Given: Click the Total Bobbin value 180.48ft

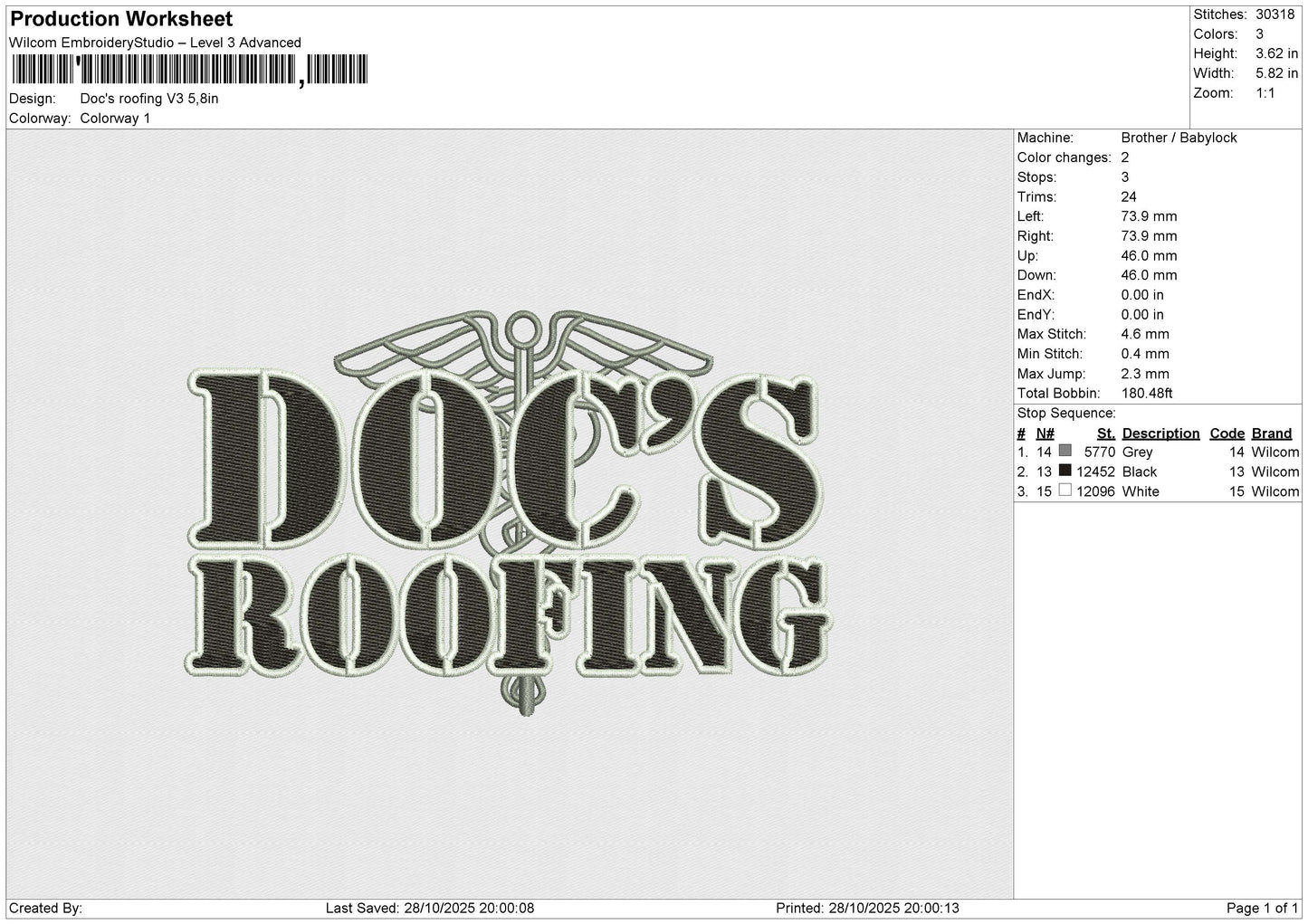Looking at the screenshot, I should [1147, 394].
